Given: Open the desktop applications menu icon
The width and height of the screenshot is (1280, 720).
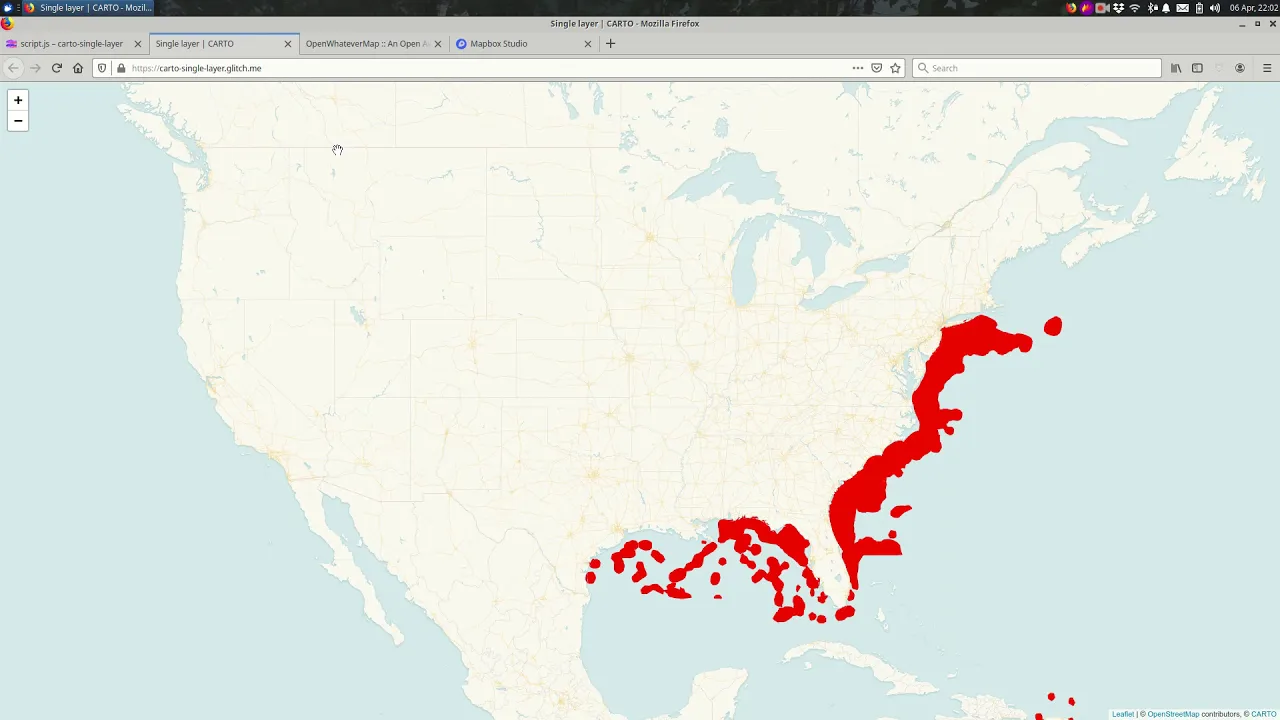Looking at the screenshot, I should [x=7, y=8].
